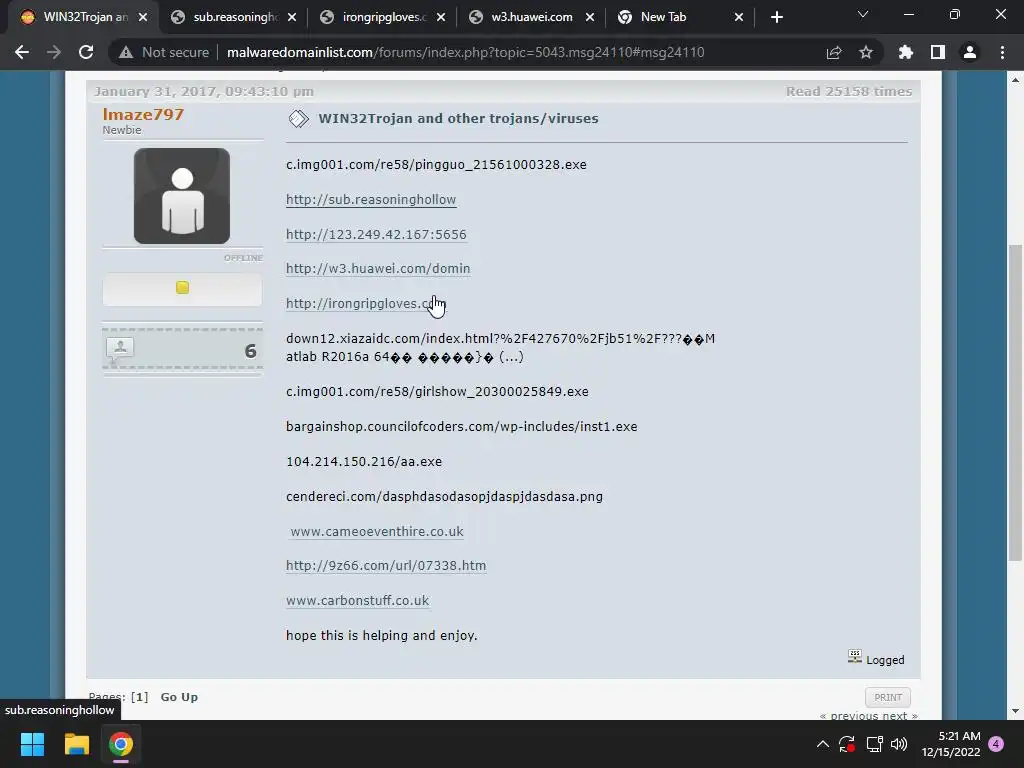Close the WIN32Trojan tab
The height and width of the screenshot is (768, 1024).
tap(143, 18)
